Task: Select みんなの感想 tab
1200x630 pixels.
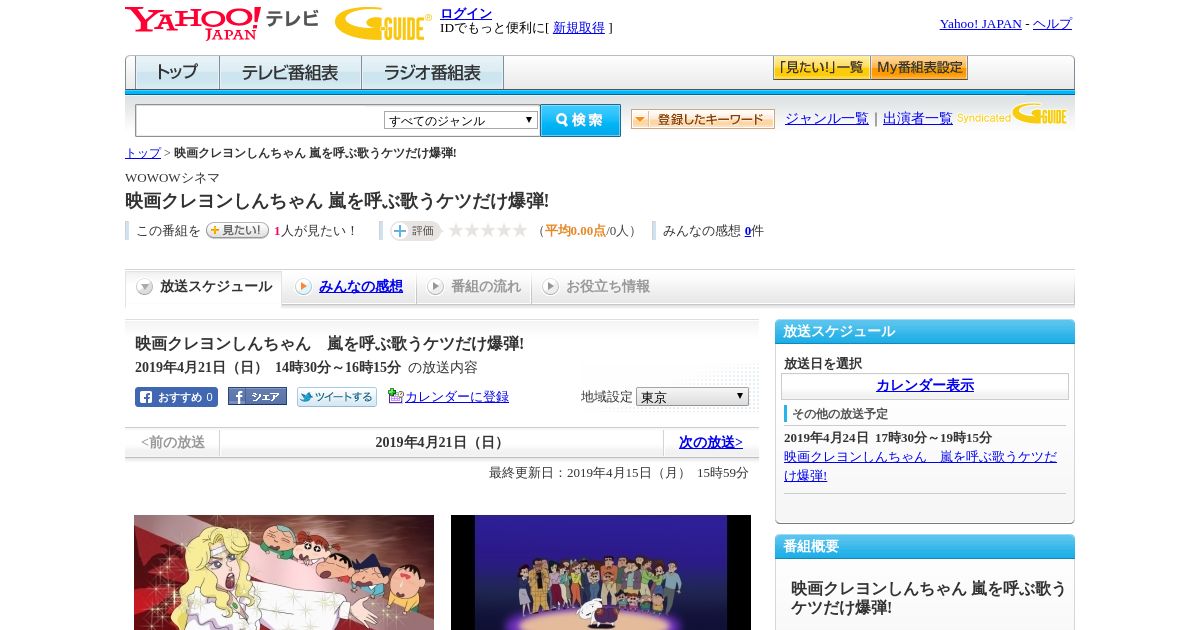Action: (x=349, y=287)
